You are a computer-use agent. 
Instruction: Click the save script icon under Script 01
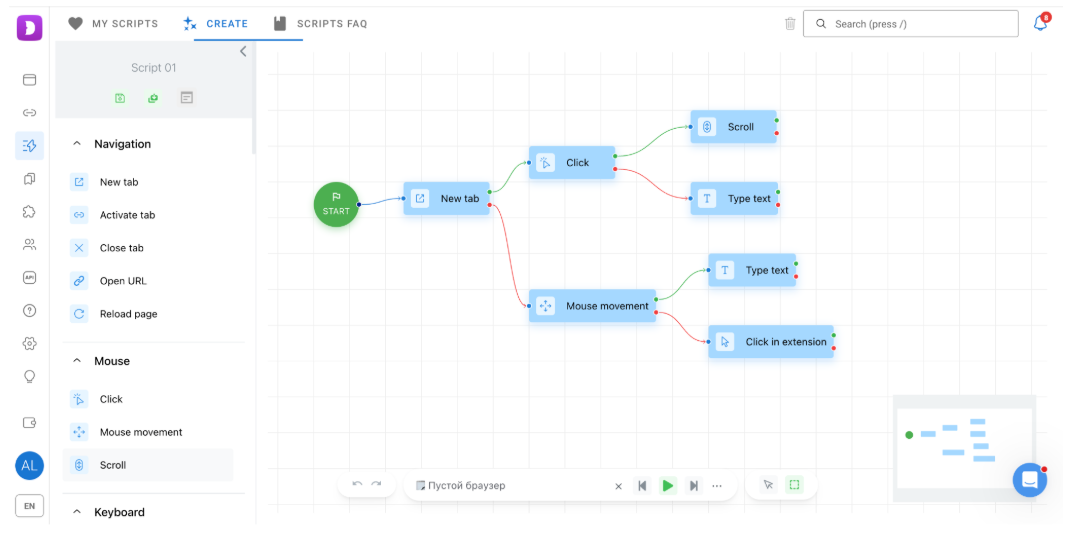click(120, 98)
